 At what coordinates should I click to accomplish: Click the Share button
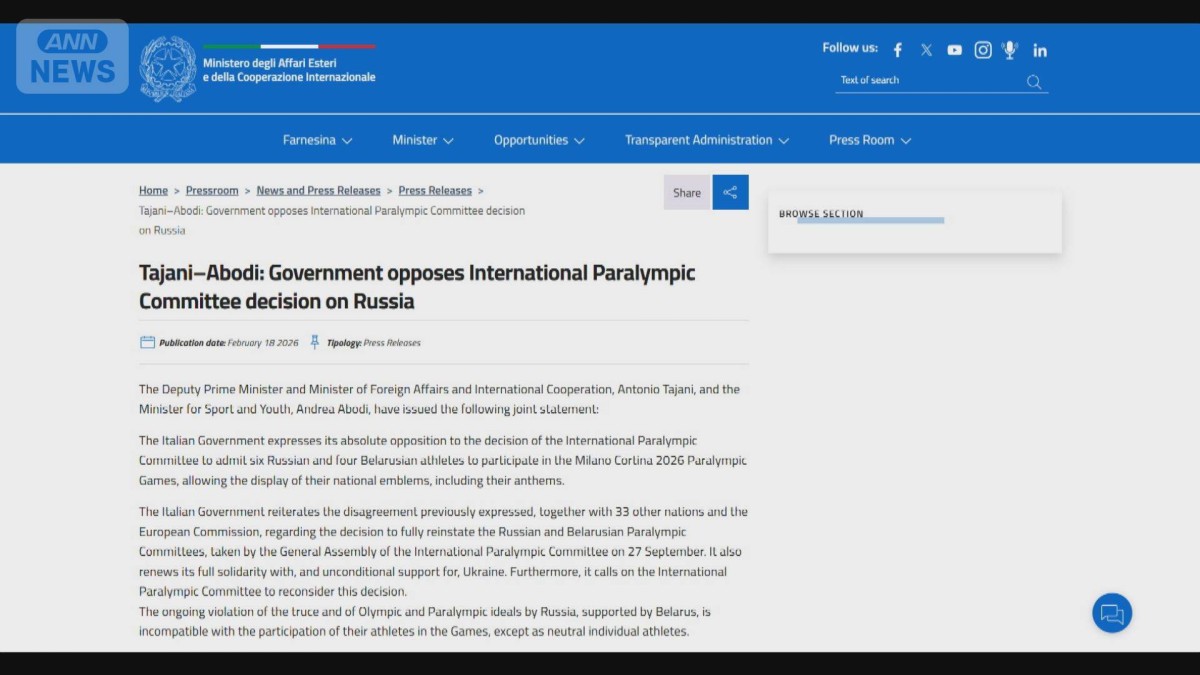tap(686, 192)
